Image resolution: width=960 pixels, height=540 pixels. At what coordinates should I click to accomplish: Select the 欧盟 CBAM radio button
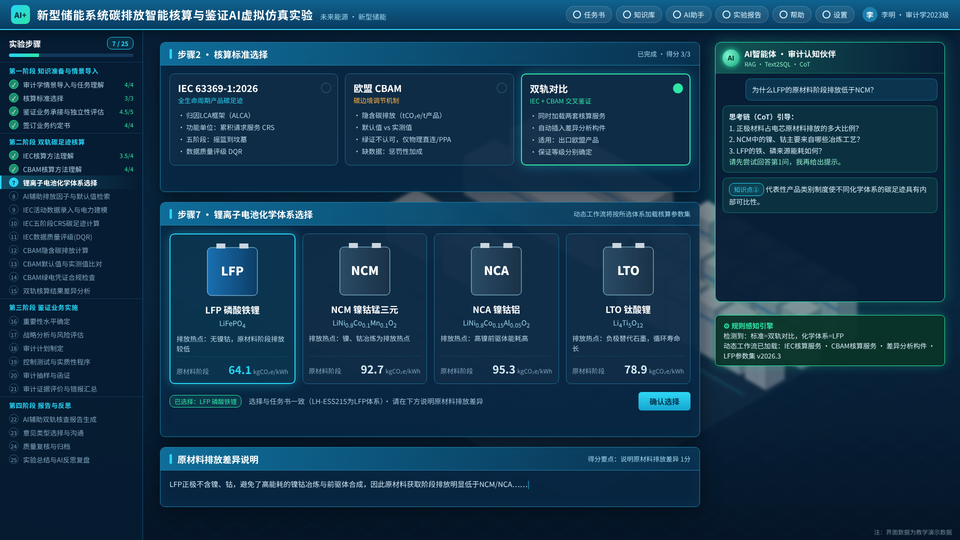501,88
